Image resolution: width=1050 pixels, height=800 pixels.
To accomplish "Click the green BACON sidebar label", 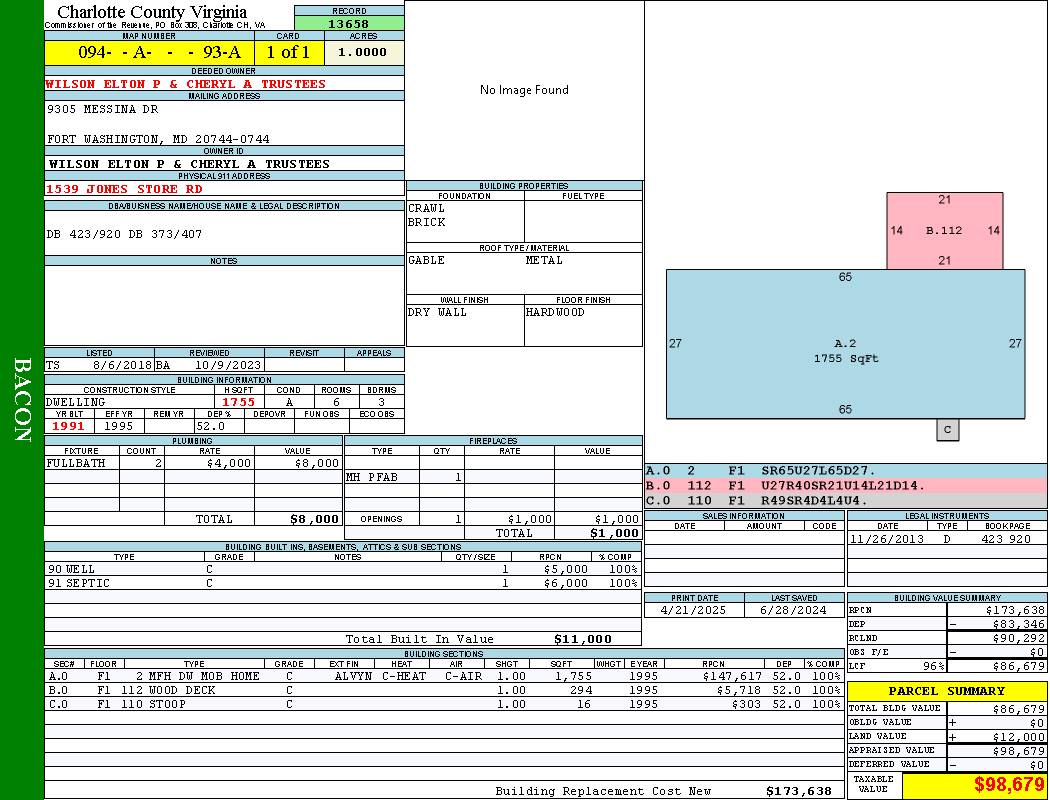I will [x=22, y=400].
